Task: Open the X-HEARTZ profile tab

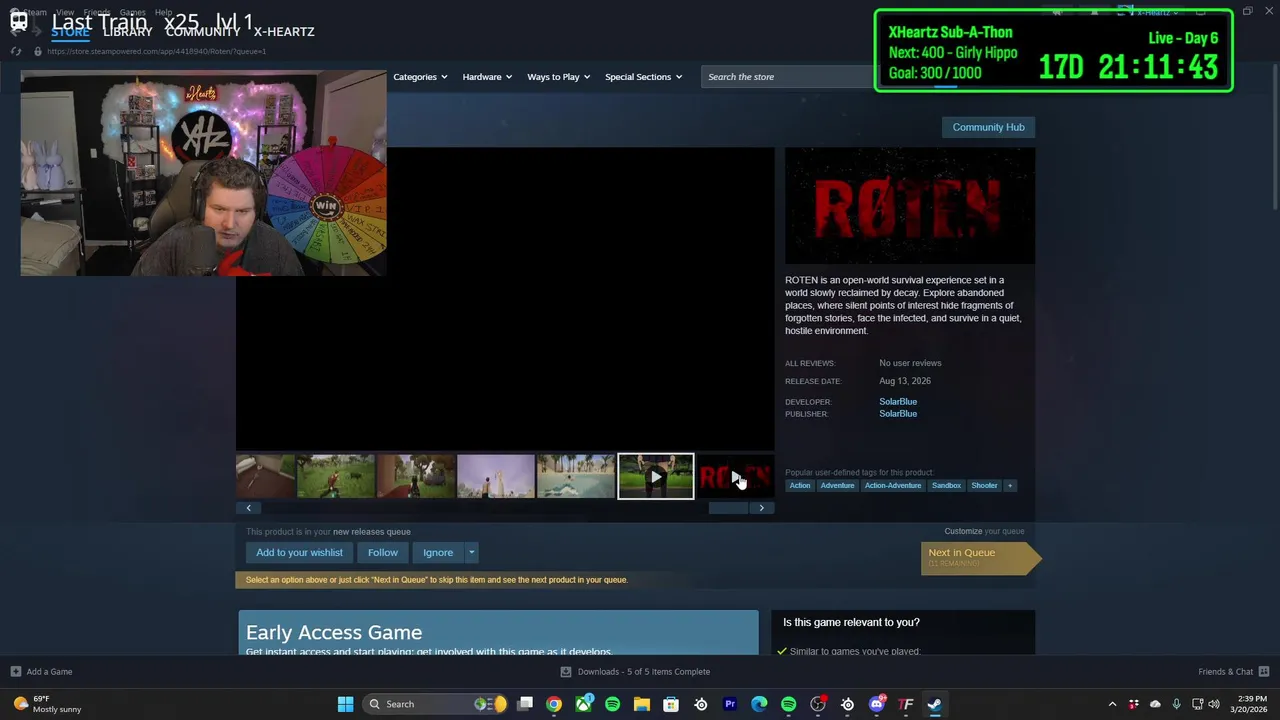Action: (284, 32)
